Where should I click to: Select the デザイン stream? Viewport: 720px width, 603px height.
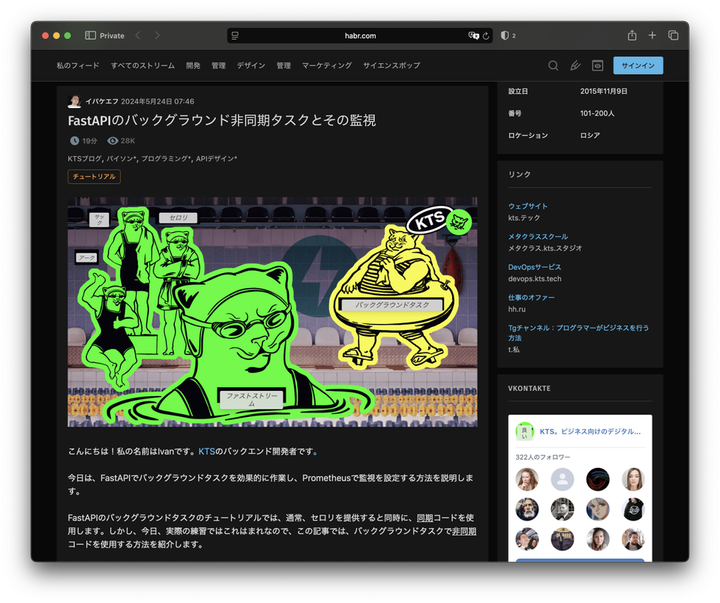pyautogui.click(x=251, y=66)
